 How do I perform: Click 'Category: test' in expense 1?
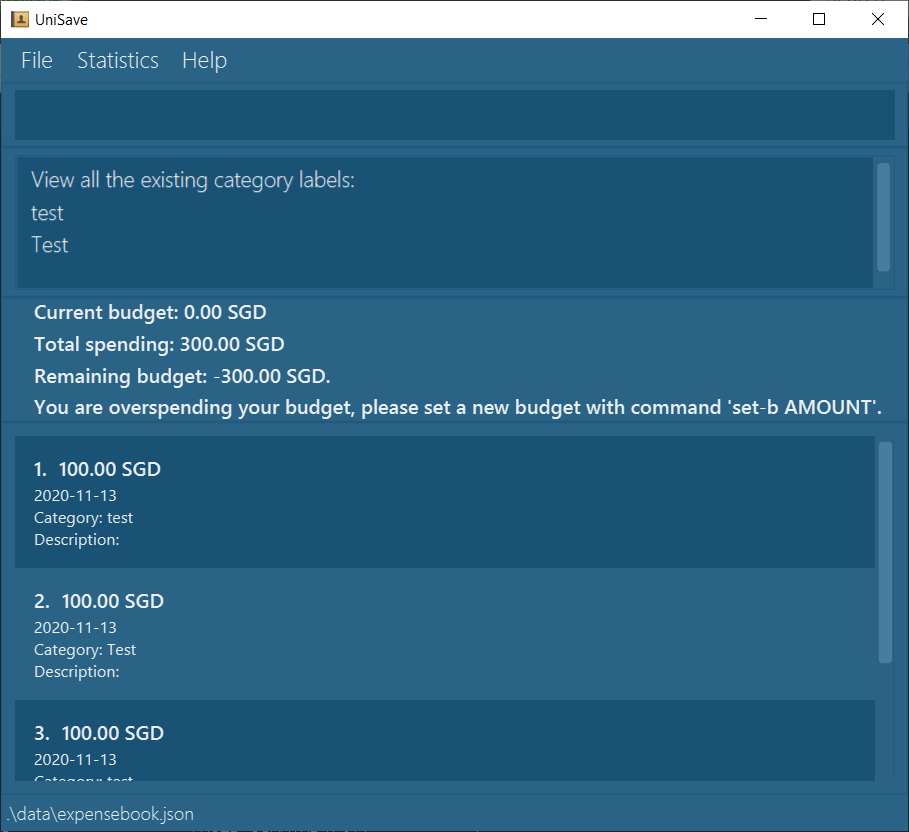click(83, 518)
